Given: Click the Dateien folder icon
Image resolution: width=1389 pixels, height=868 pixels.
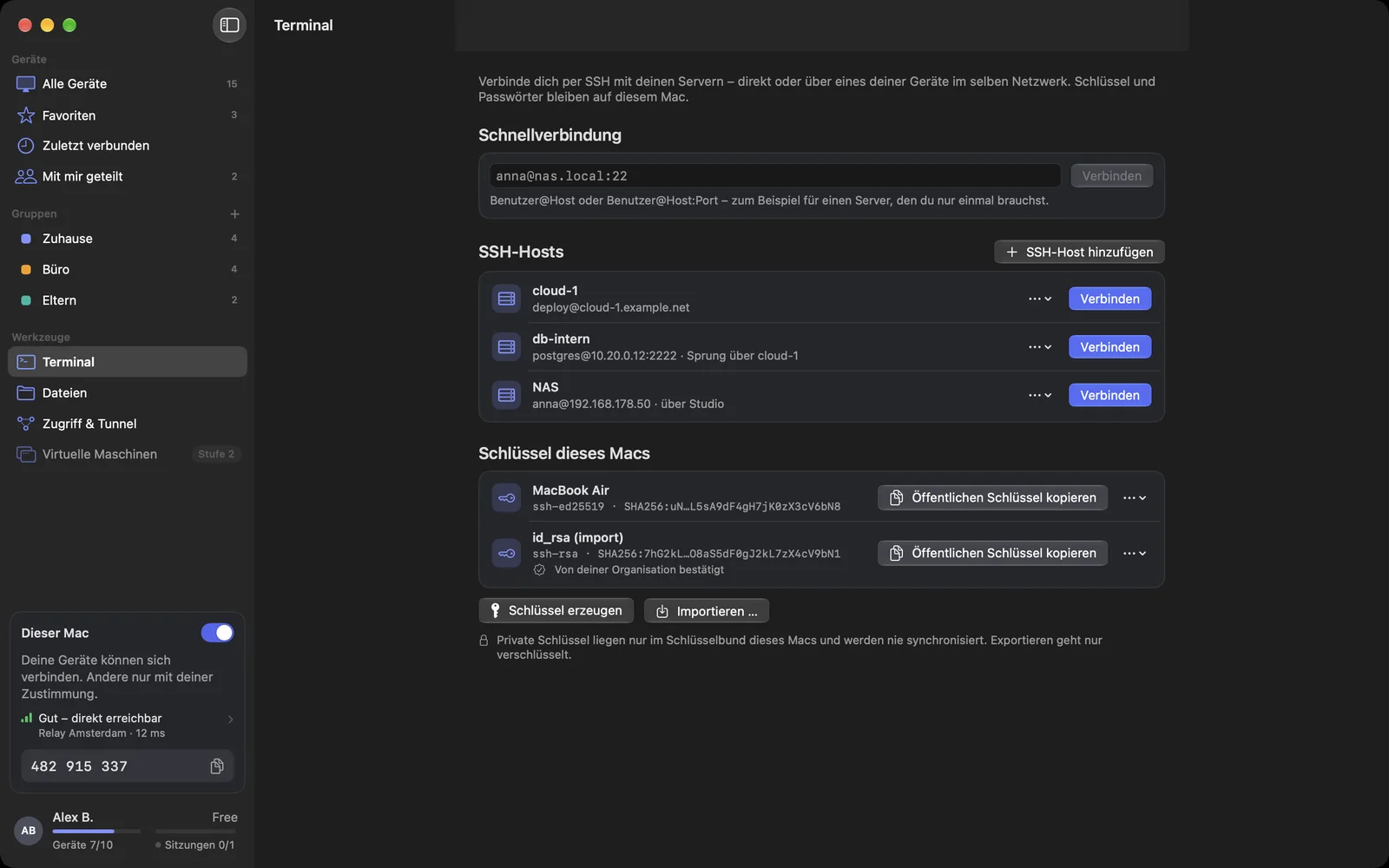Looking at the screenshot, I should pyautogui.click(x=26, y=393).
